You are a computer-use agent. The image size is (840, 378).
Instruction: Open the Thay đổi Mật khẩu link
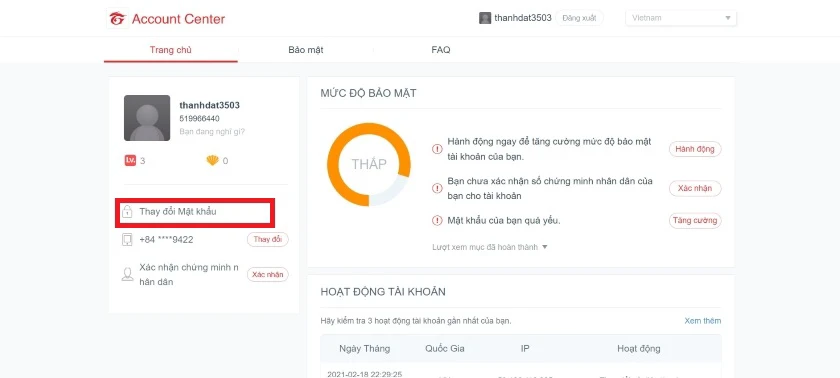point(178,211)
